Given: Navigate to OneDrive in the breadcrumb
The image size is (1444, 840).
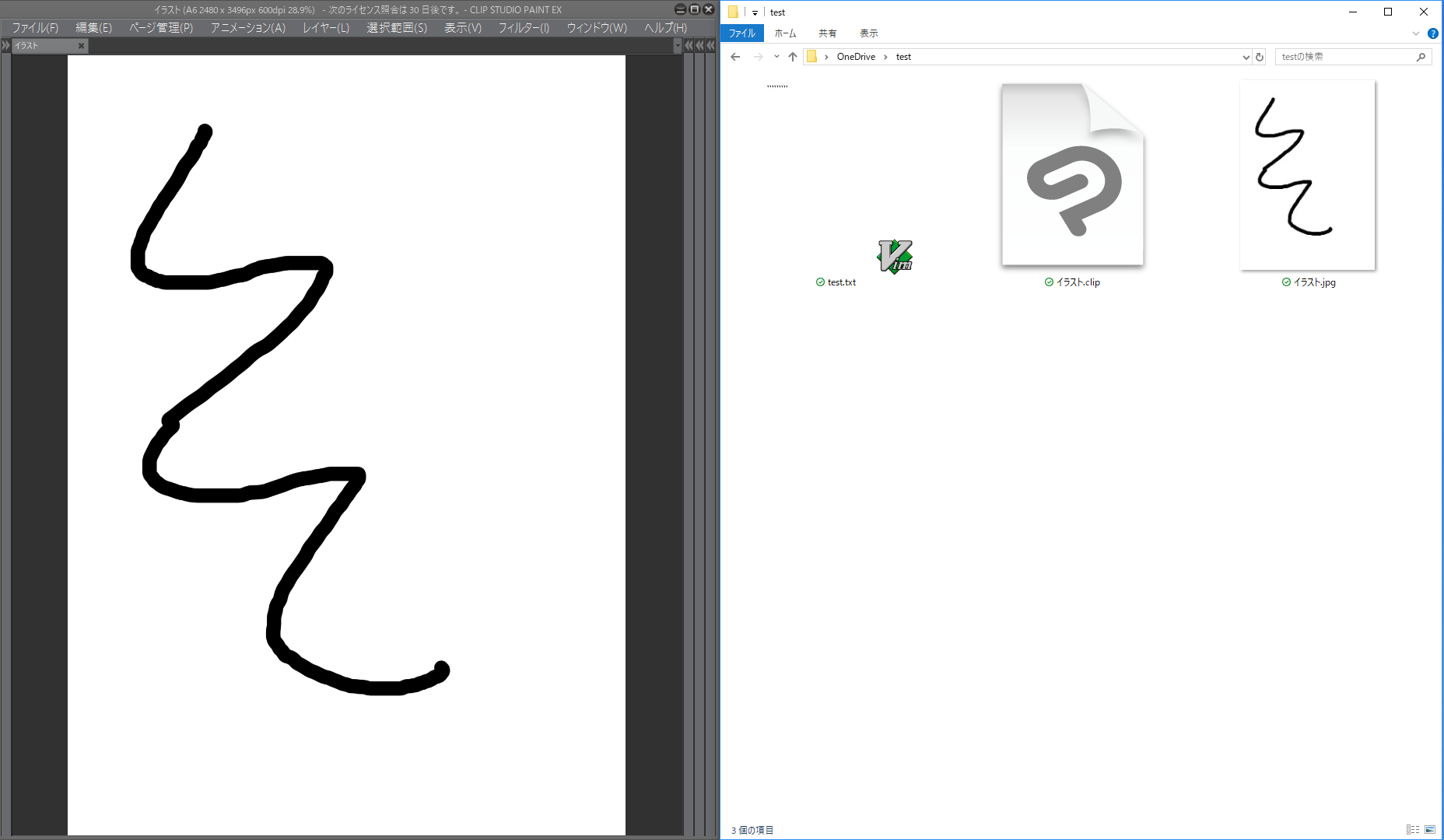Looking at the screenshot, I should [856, 57].
